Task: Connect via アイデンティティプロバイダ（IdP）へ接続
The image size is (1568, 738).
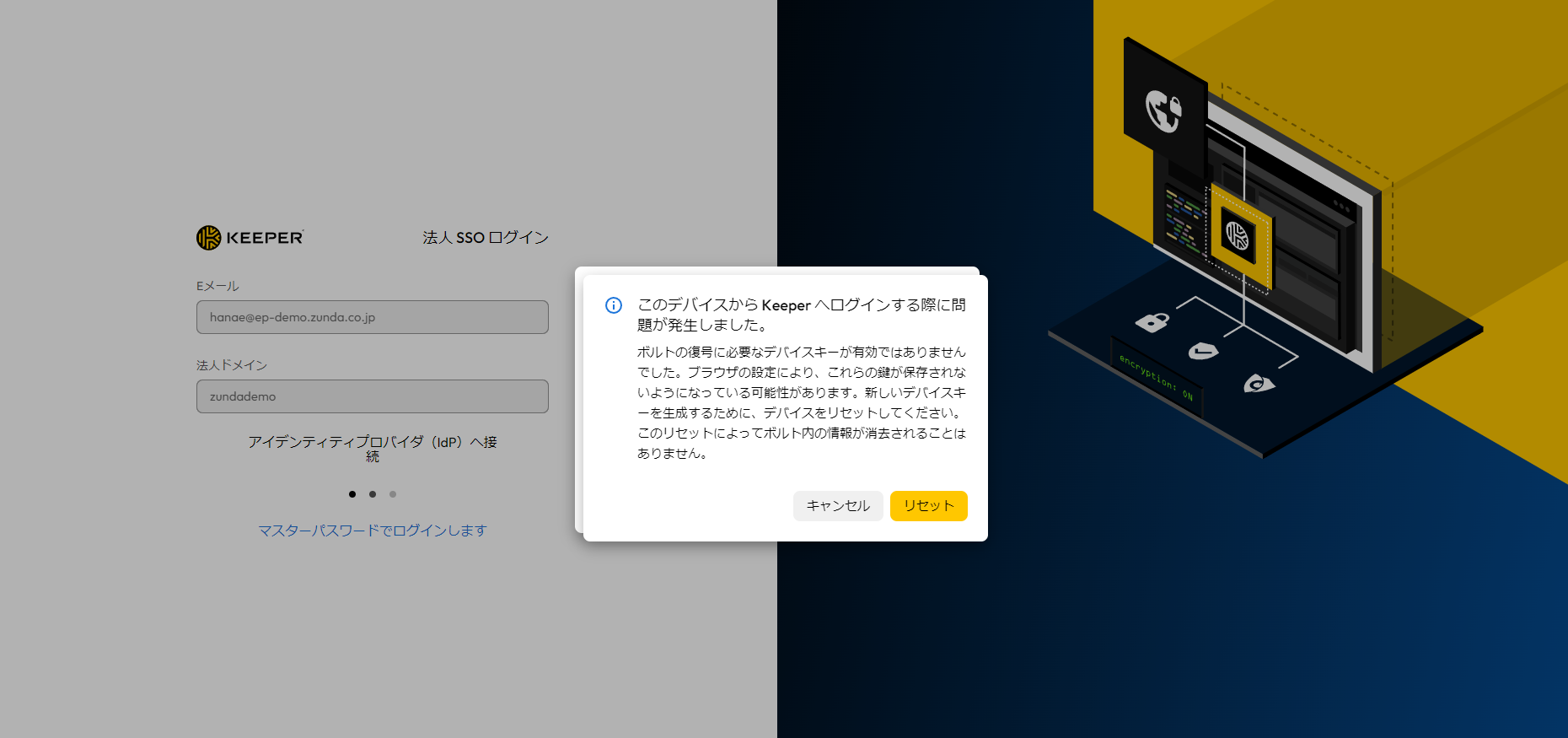Action: (x=373, y=448)
